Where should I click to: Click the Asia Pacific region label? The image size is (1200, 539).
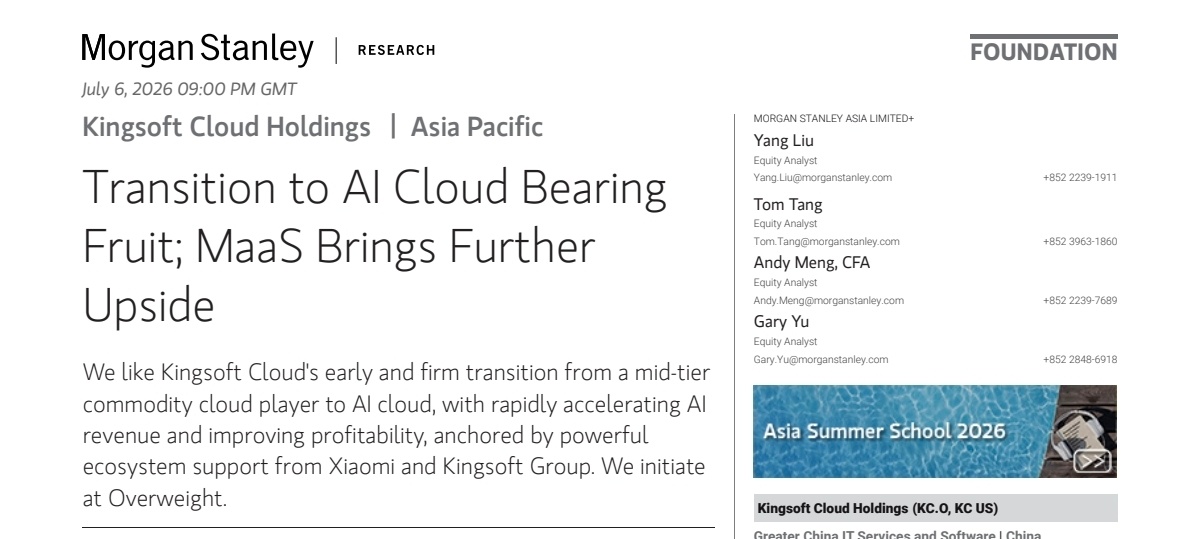pyautogui.click(x=477, y=127)
